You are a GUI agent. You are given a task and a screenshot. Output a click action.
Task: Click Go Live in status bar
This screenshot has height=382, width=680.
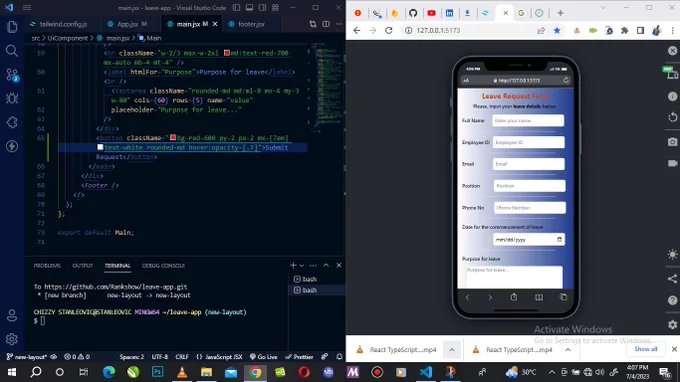(263, 357)
